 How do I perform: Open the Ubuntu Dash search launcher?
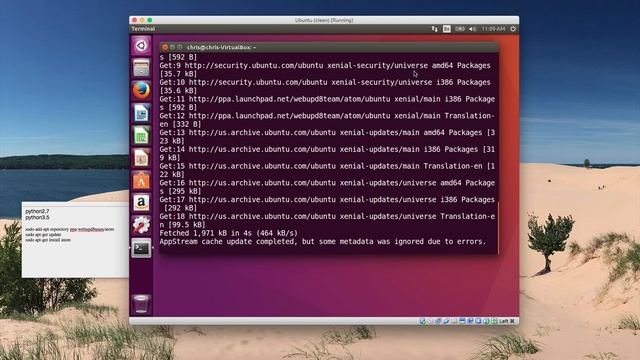click(x=141, y=45)
